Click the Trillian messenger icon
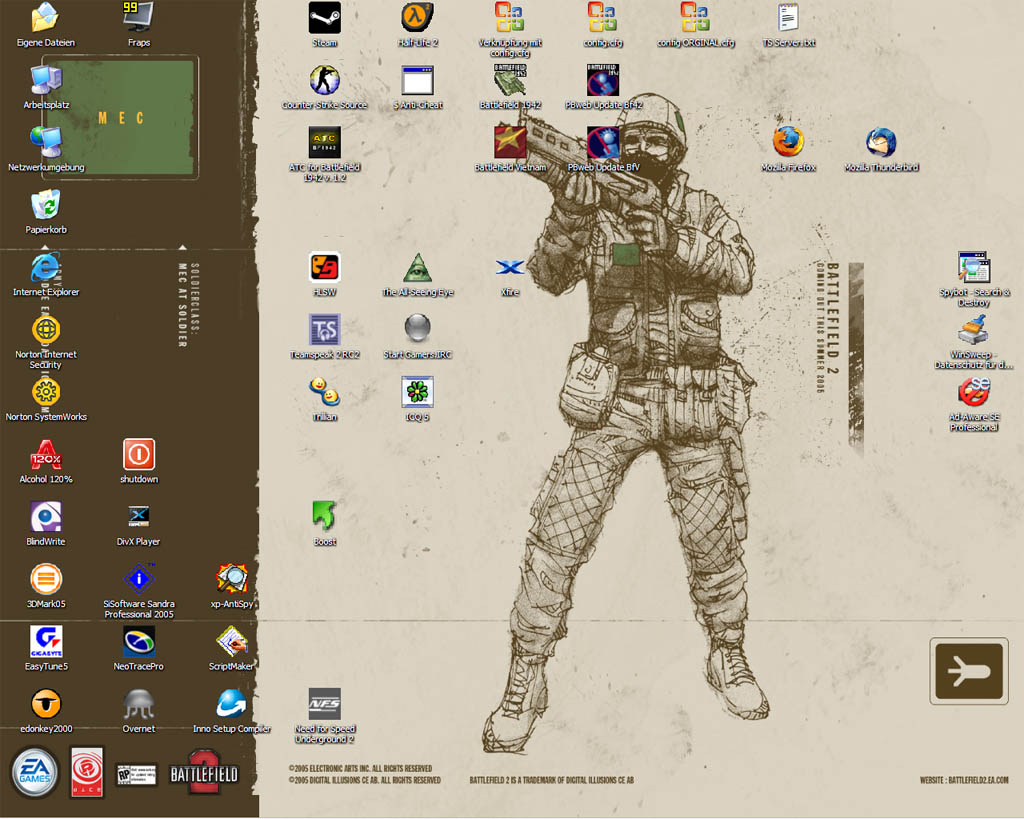Screen dimensions: 1024x819 coord(325,392)
